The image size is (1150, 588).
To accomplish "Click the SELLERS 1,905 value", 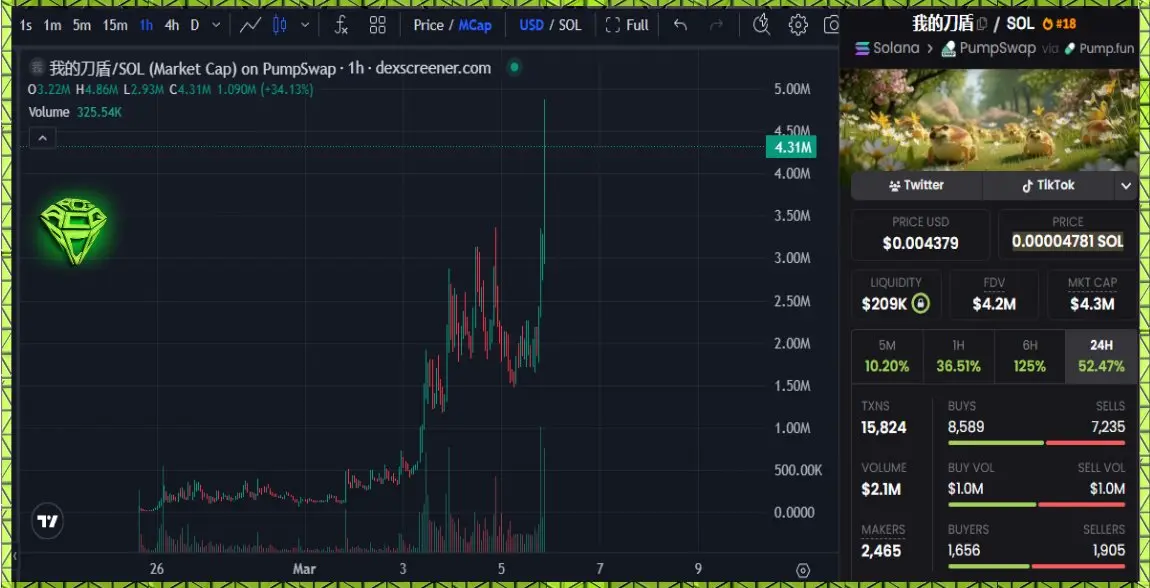I will pyautogui.click(x=1108, y=550).
